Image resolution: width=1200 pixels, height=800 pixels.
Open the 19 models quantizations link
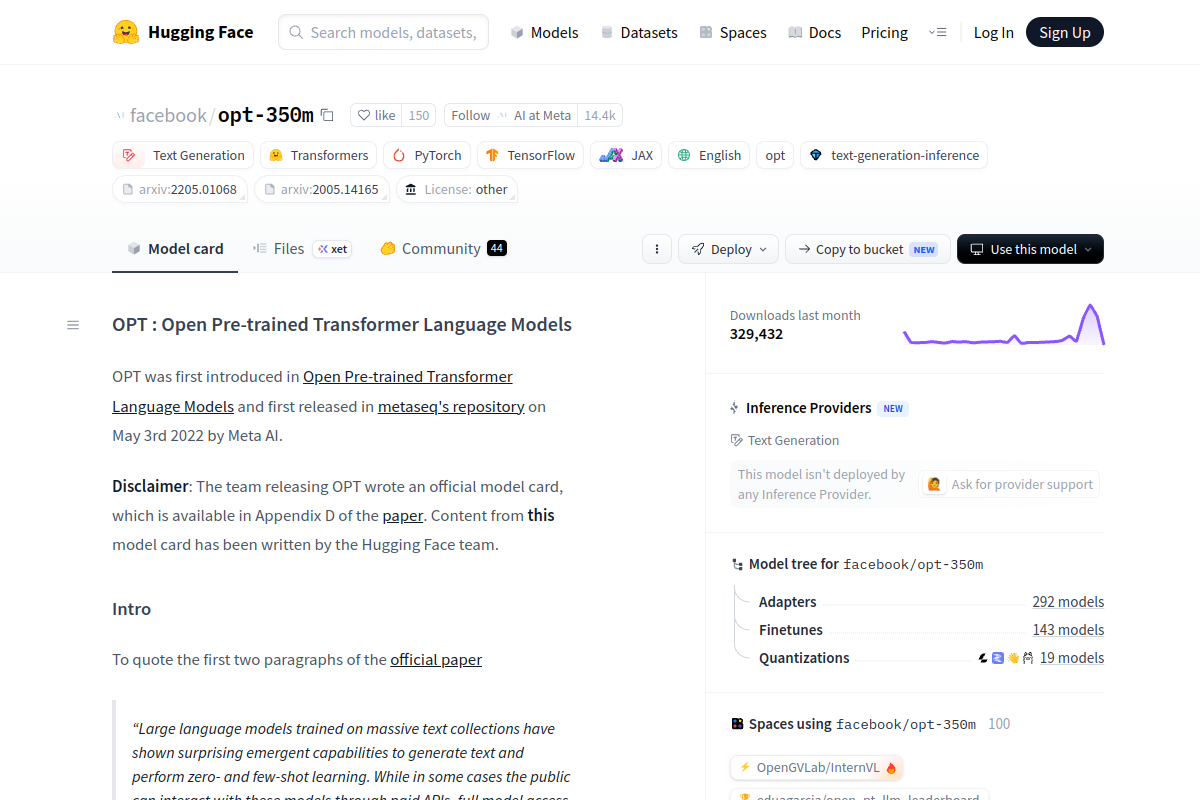tap(1072, 658)
